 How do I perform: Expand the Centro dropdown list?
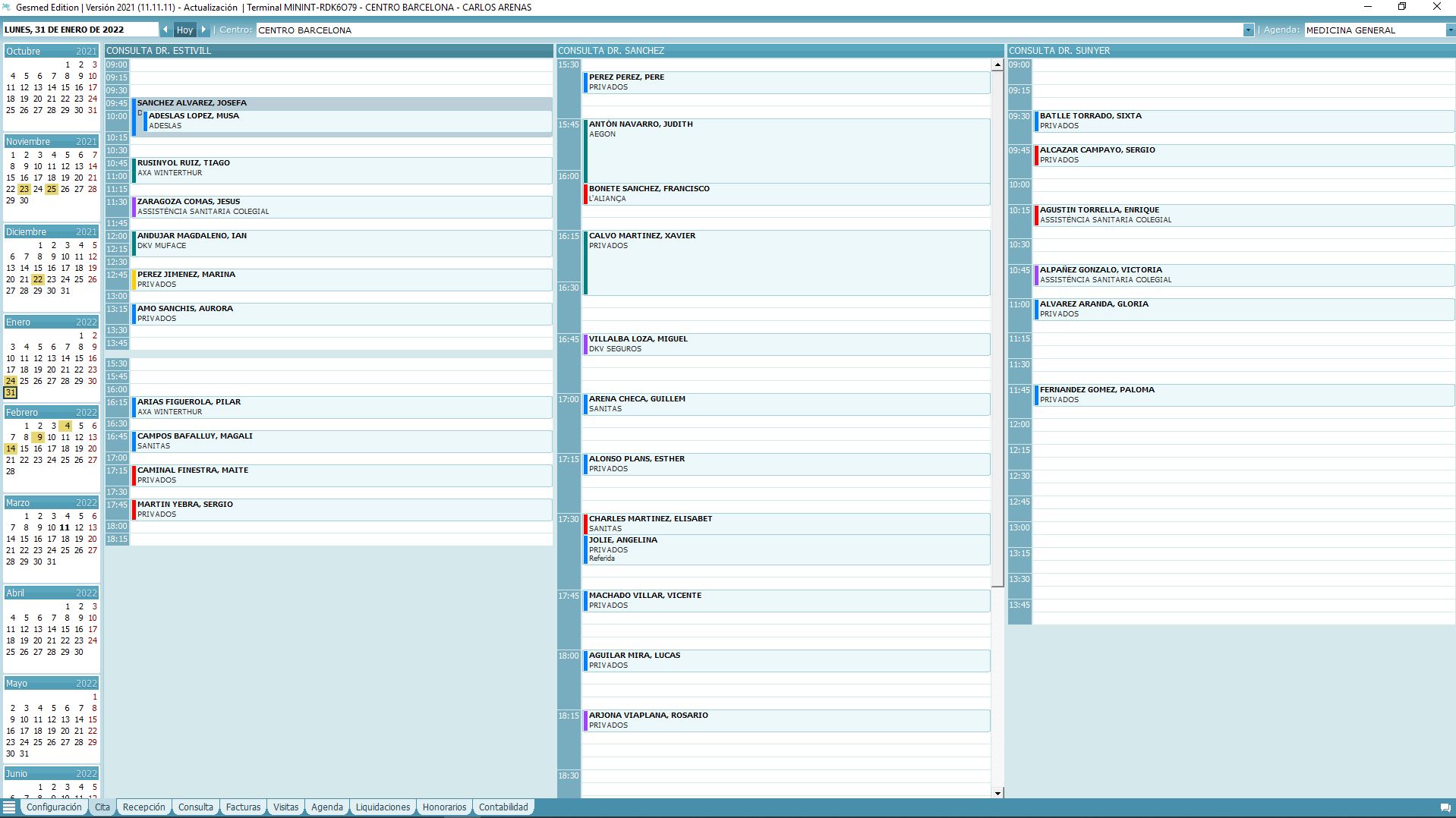pyautogui.click(x=1248, y=30)
